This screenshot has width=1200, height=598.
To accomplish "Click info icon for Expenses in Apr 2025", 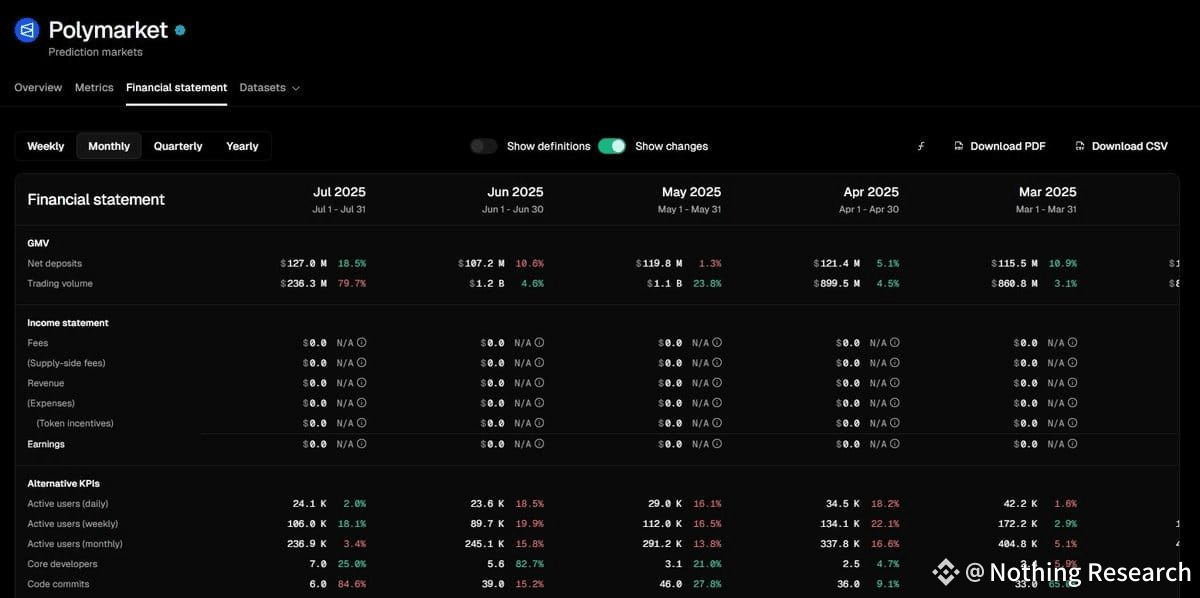I will pos(895,403).
